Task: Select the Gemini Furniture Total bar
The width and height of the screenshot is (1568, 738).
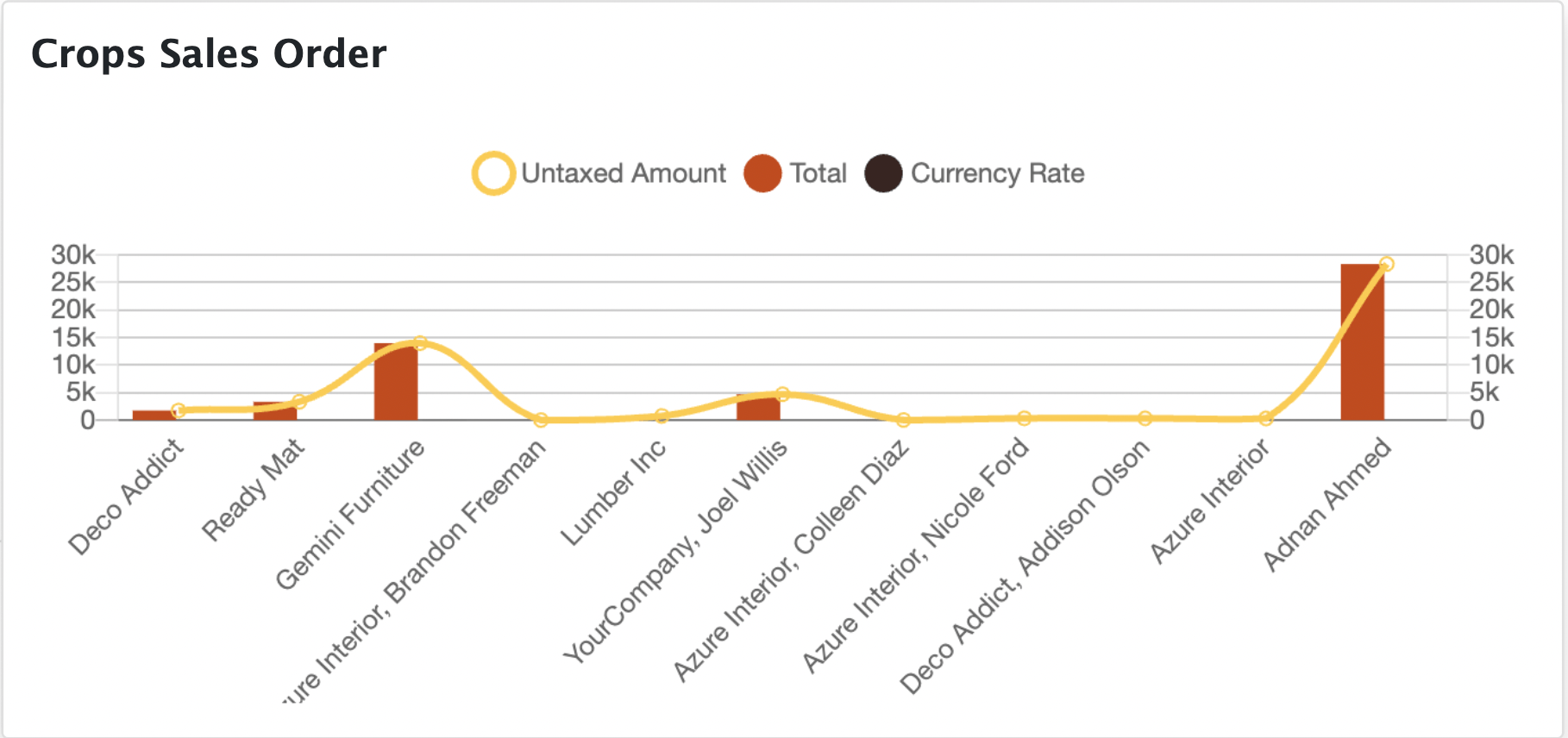Action: tap(395, 382)
